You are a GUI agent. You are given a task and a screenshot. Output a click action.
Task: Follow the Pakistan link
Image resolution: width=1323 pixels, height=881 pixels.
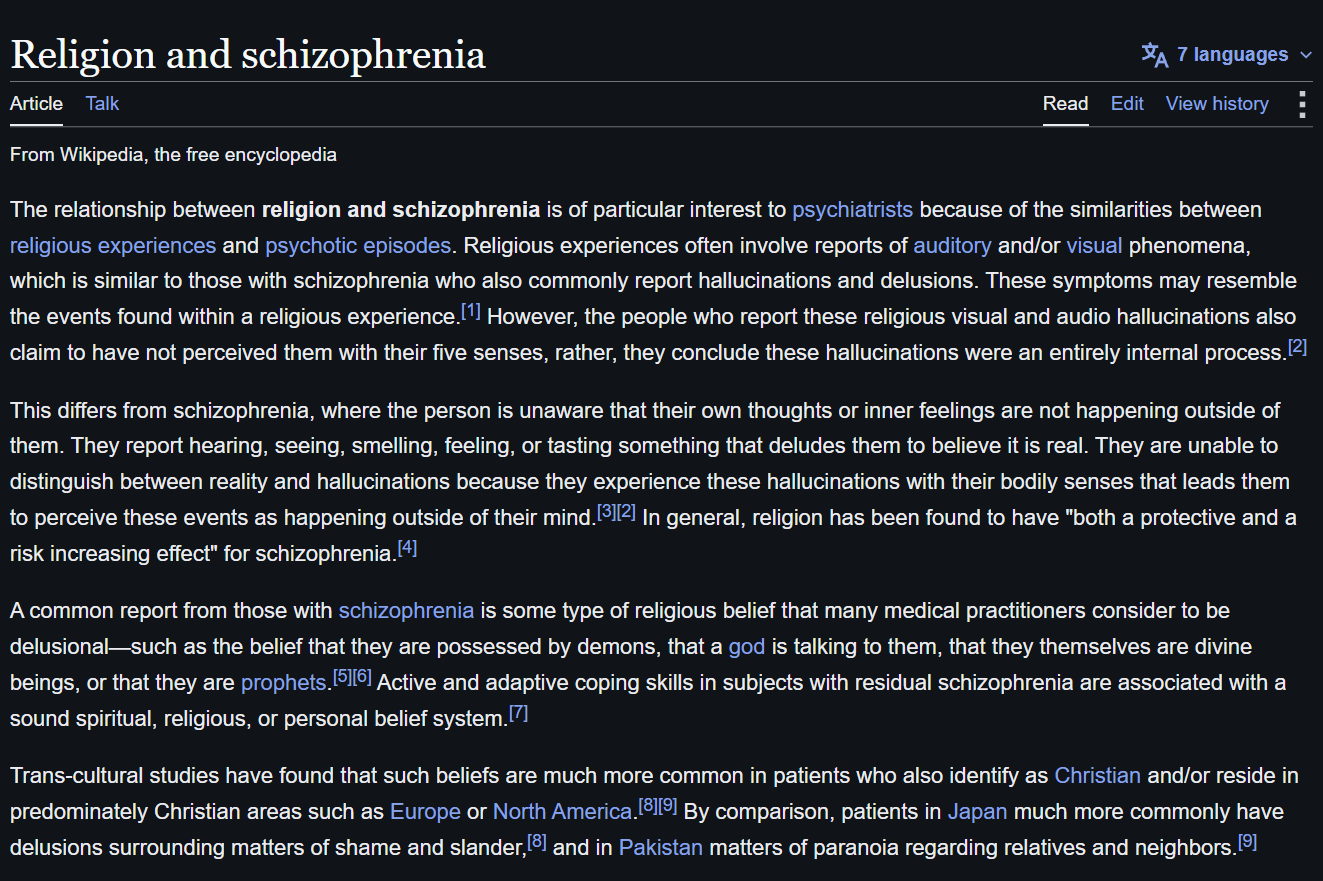pyautogui.click(x=661, y=848)
